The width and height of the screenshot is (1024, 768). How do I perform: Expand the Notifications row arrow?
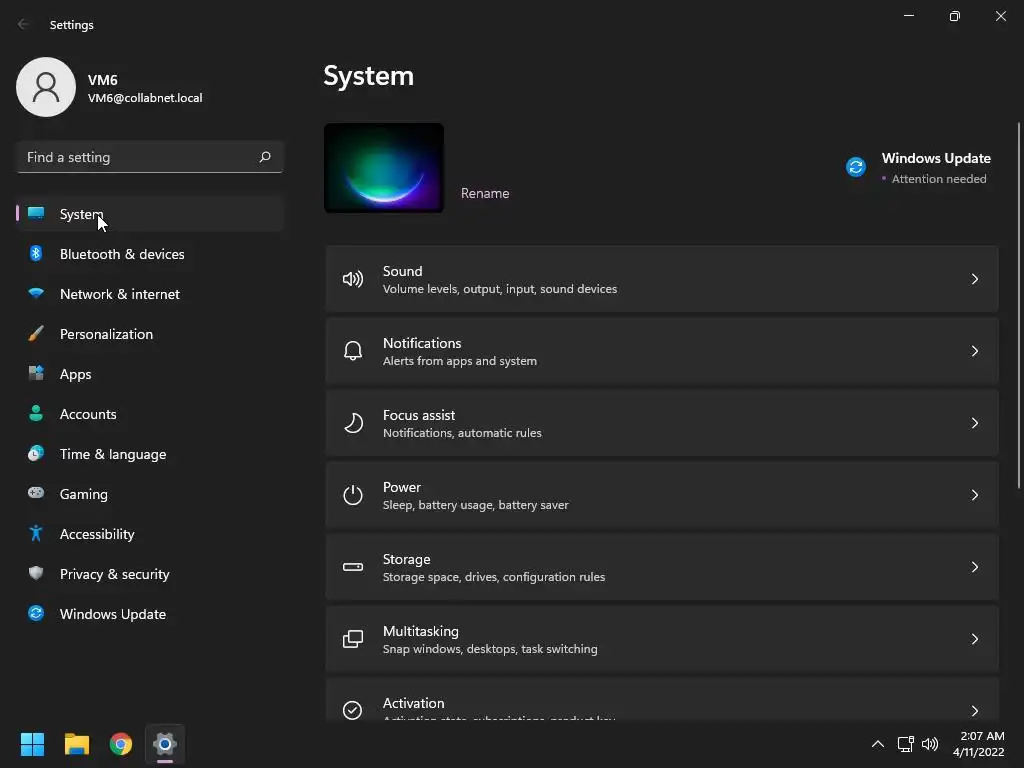click(974, 351)
